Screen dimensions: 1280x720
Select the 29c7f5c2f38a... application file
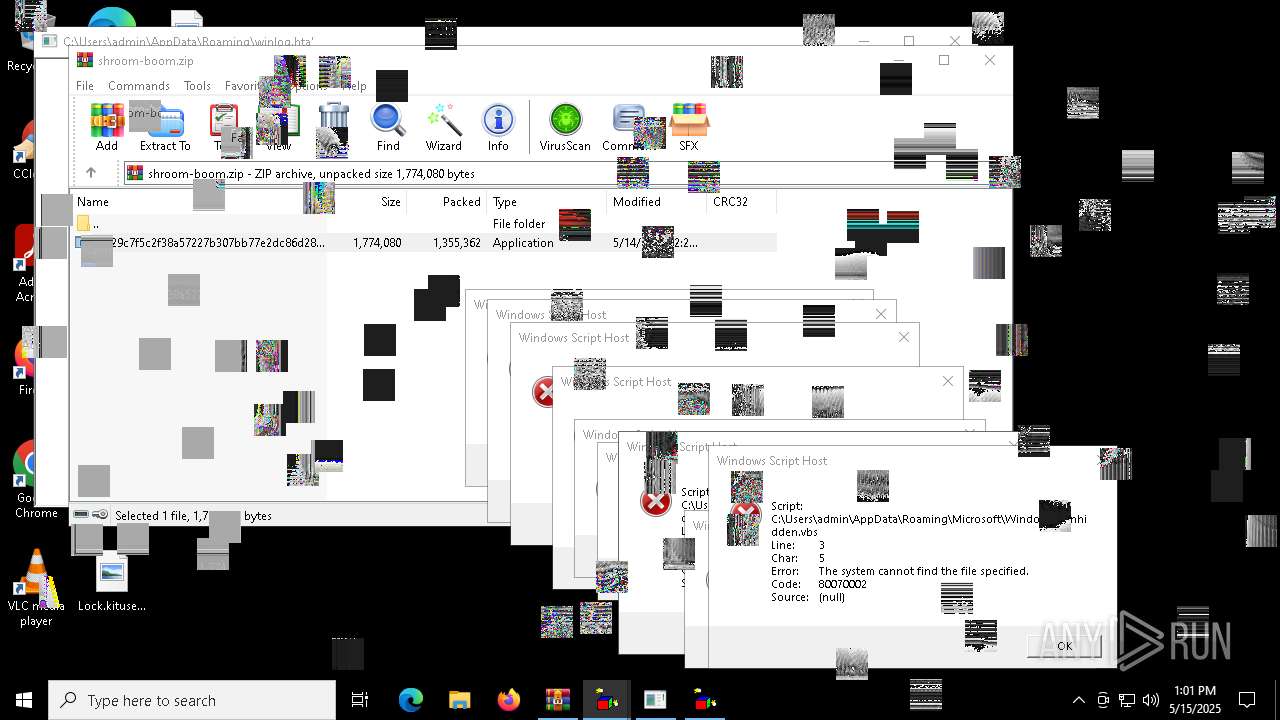pos(425,243)
